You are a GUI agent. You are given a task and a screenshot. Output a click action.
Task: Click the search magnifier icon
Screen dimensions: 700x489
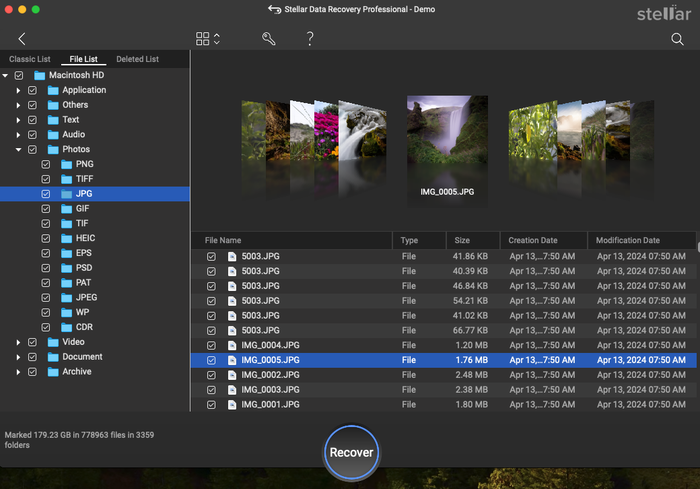pyautogui.click(x=677, y=39)
